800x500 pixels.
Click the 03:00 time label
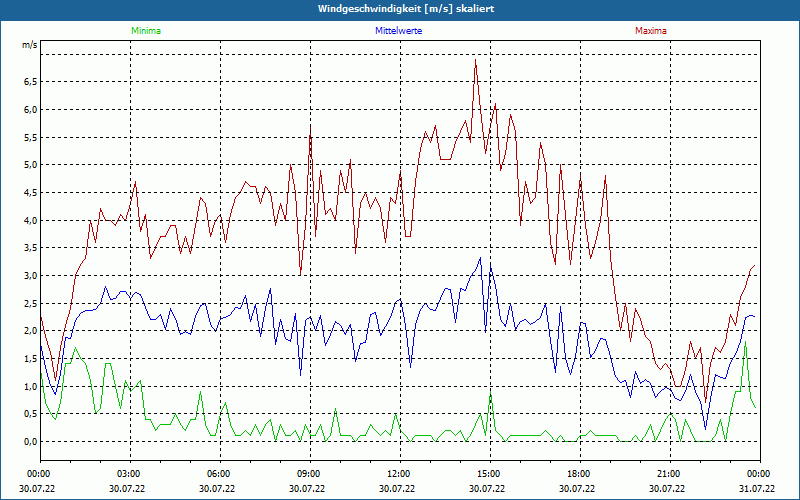[x=128, y=474]
